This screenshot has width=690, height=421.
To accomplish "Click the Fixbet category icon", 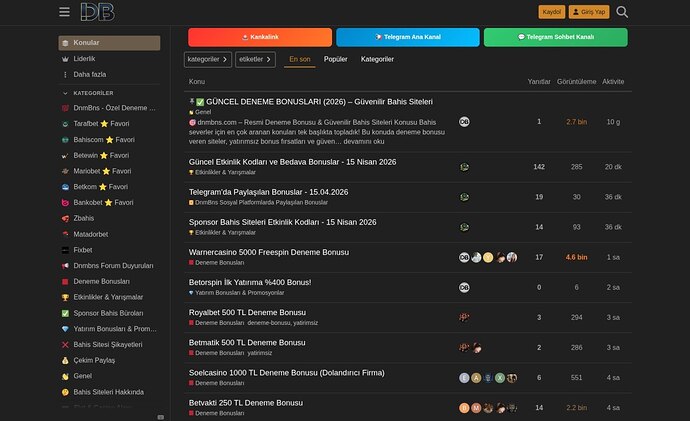I will [65, 250].
